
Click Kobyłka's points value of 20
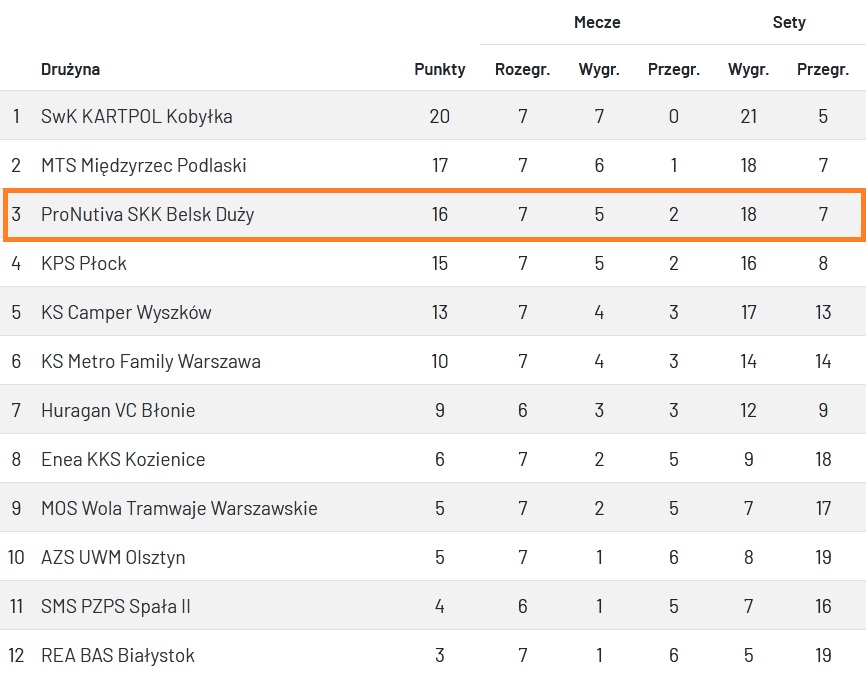click(x=440, y=116)
